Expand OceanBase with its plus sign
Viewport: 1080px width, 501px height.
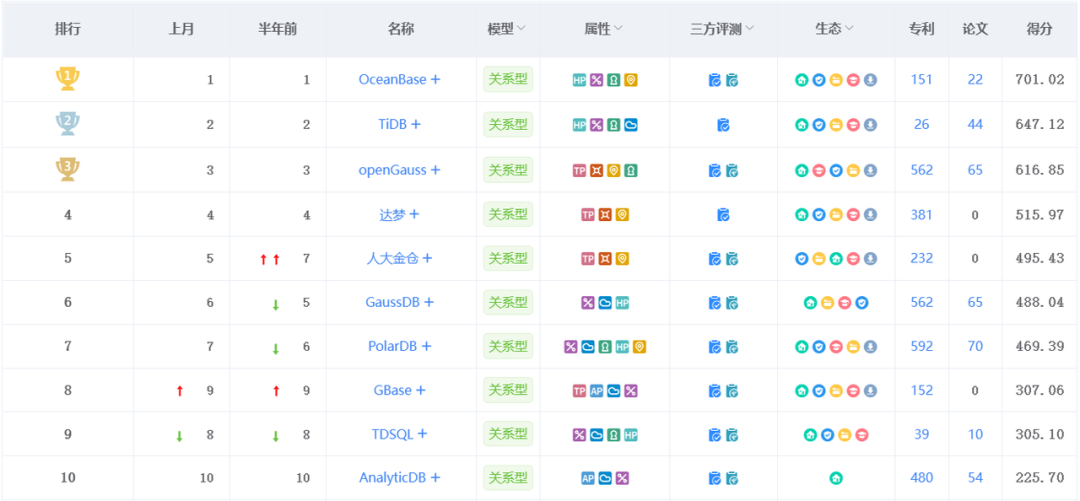[x=435, y=79]
